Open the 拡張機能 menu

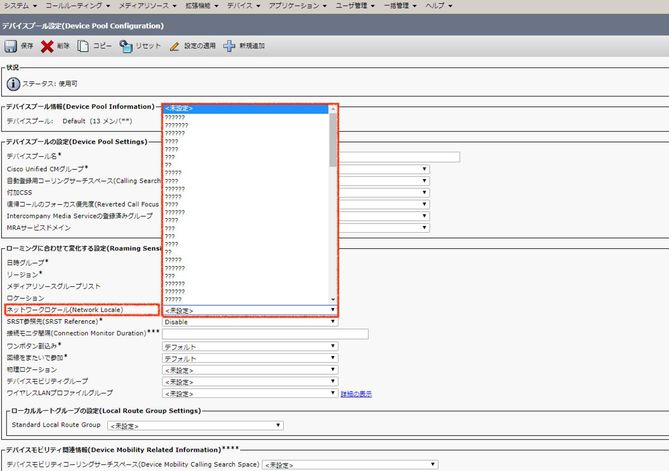201,6
